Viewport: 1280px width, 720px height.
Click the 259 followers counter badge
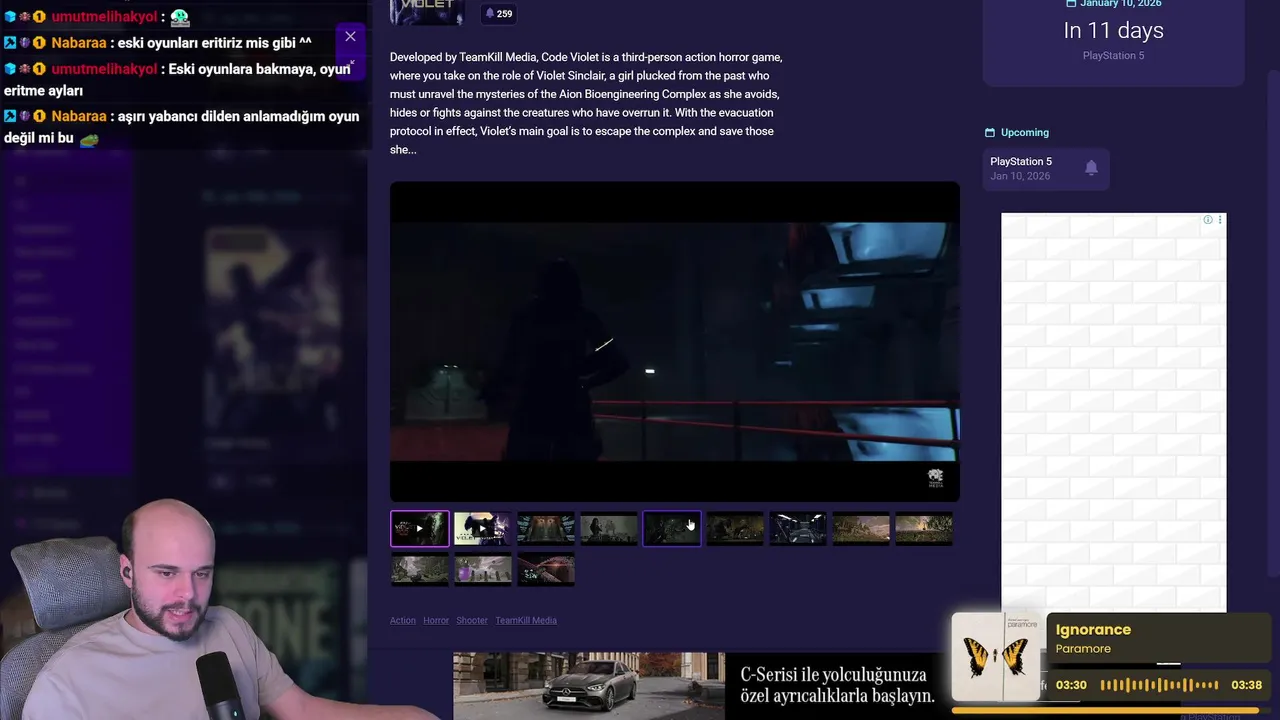[498, 14]
